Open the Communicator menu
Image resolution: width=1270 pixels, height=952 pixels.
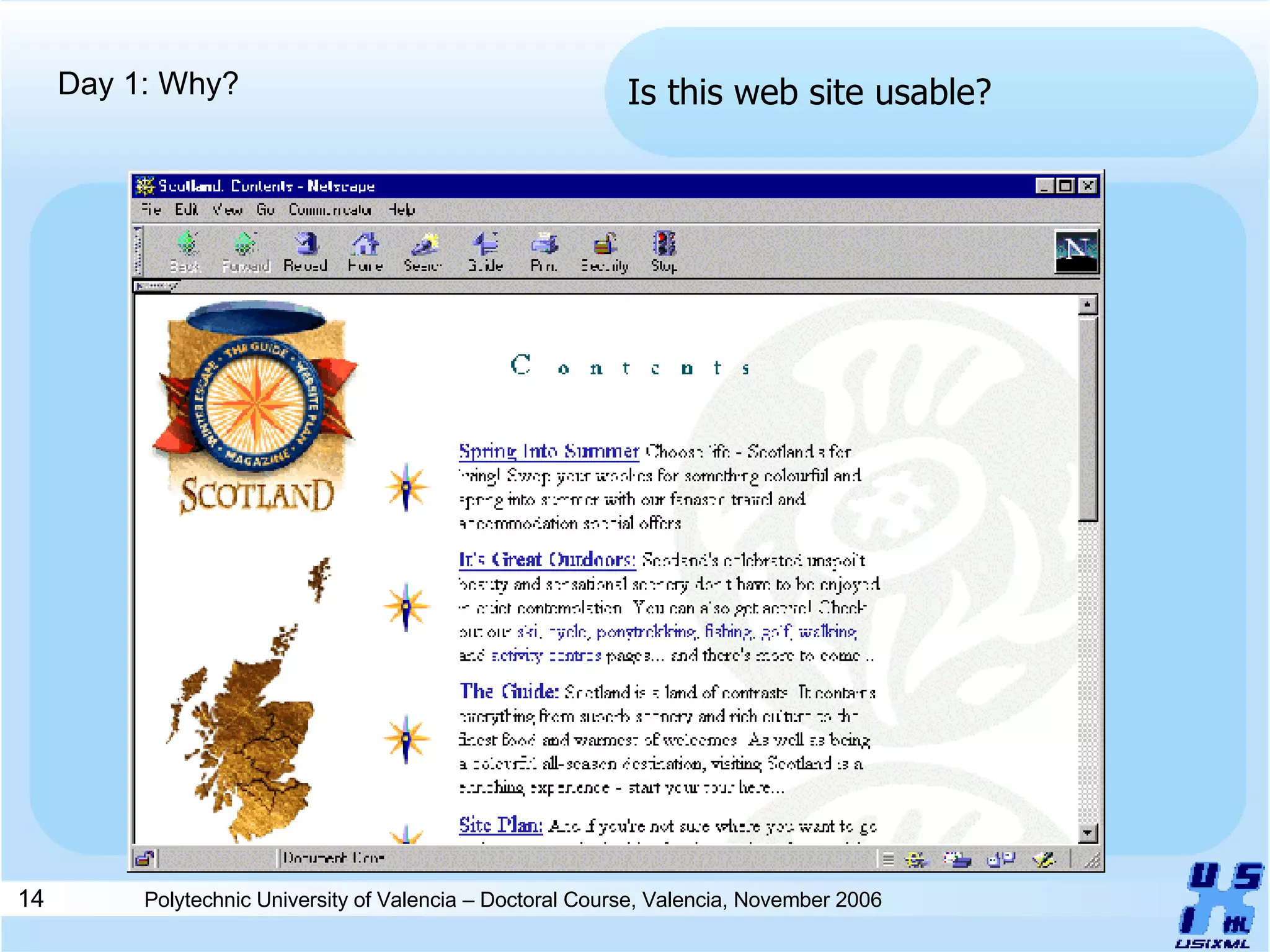pyautogui.click(x=329, y=210)
